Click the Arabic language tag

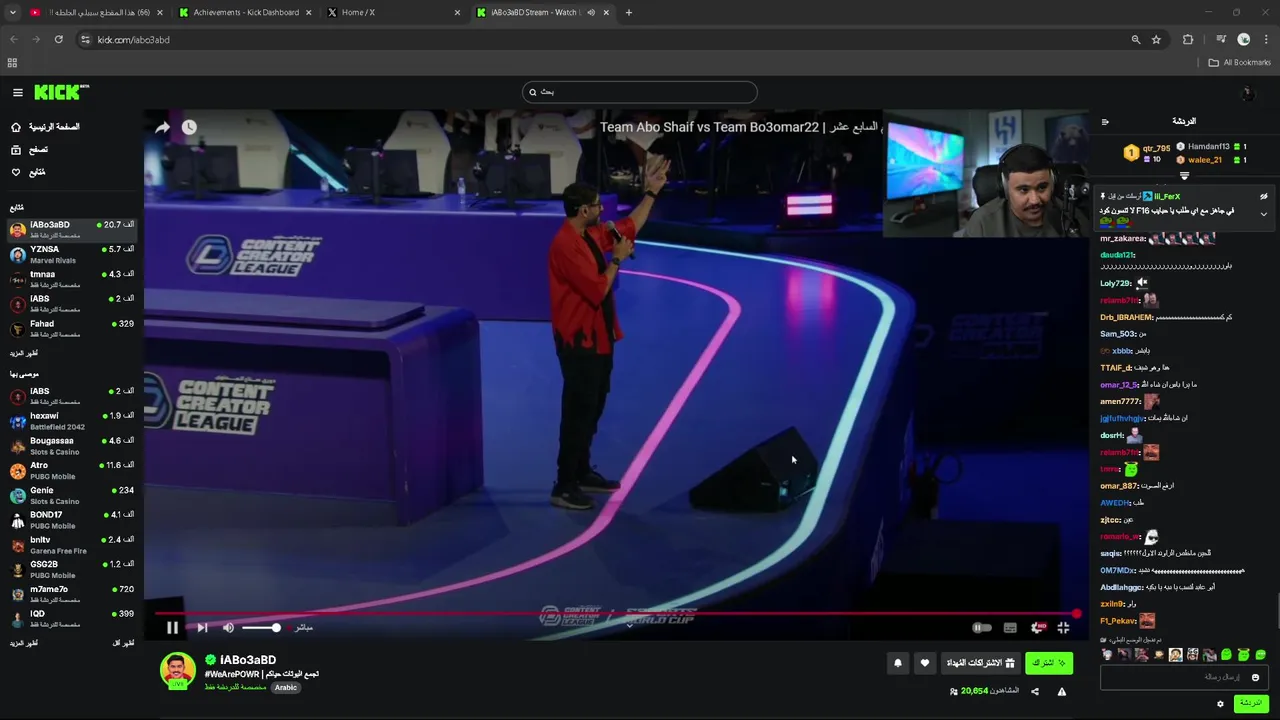click(x=286, y=687)
